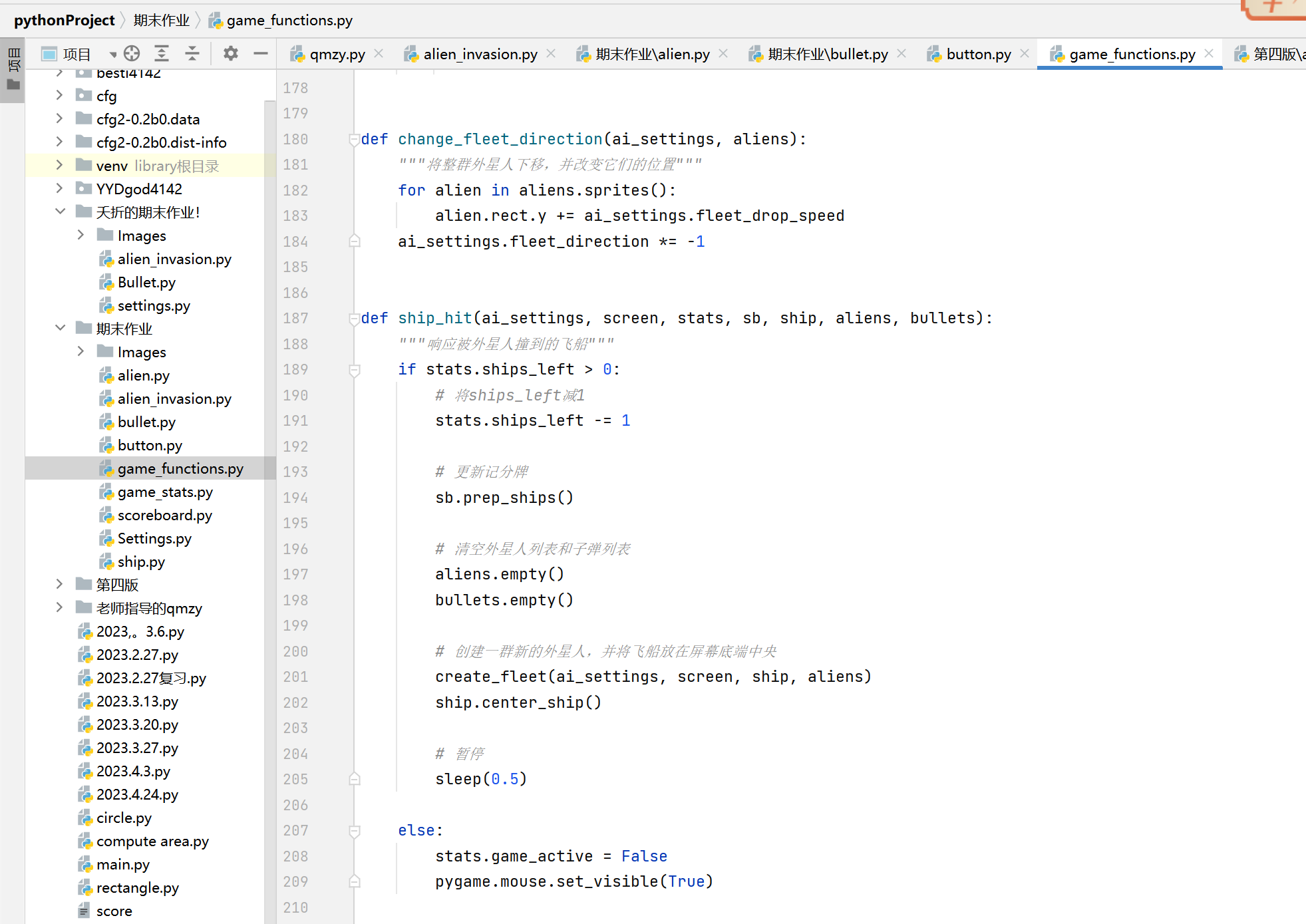Close the button.py tab
The width and height of the screenshot is (1306, 924).
click(x=1025, y=53)
